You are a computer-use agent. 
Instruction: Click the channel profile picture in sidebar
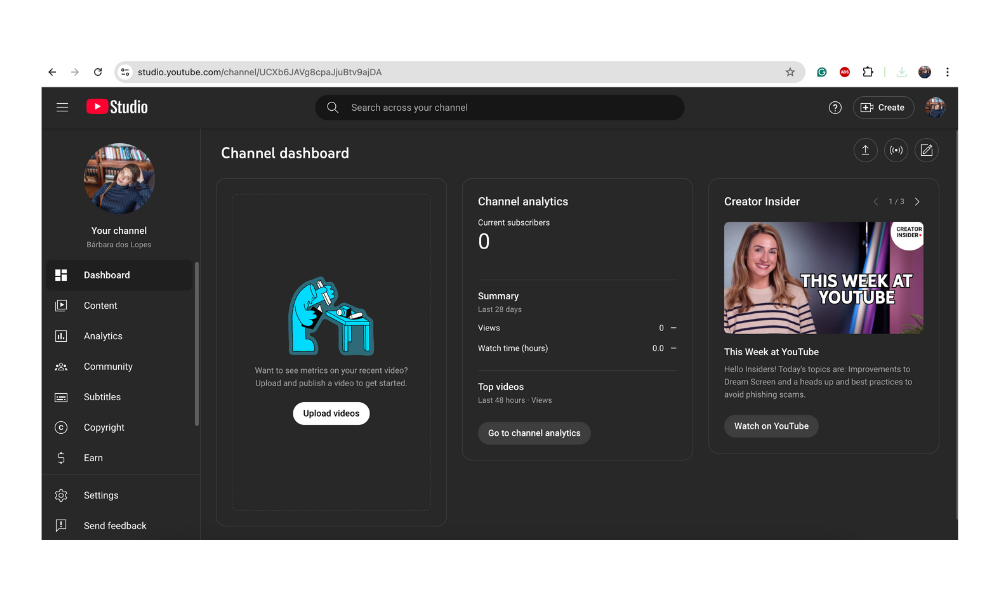[119, 178]
